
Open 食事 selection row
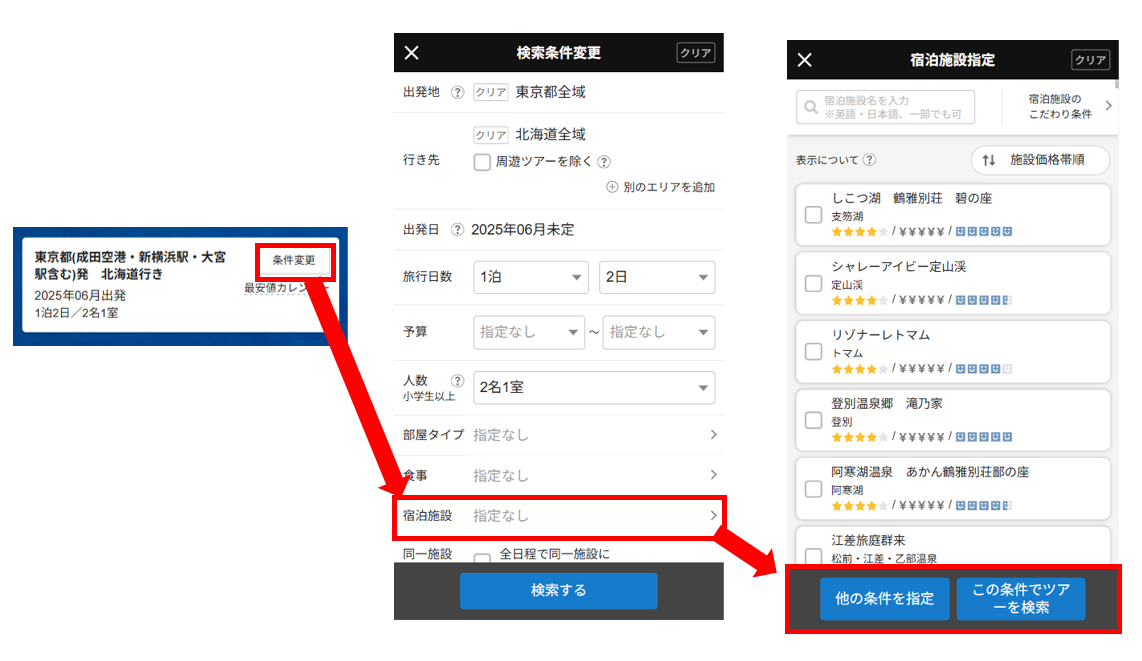pyautogui.click(x=558, y=475)
